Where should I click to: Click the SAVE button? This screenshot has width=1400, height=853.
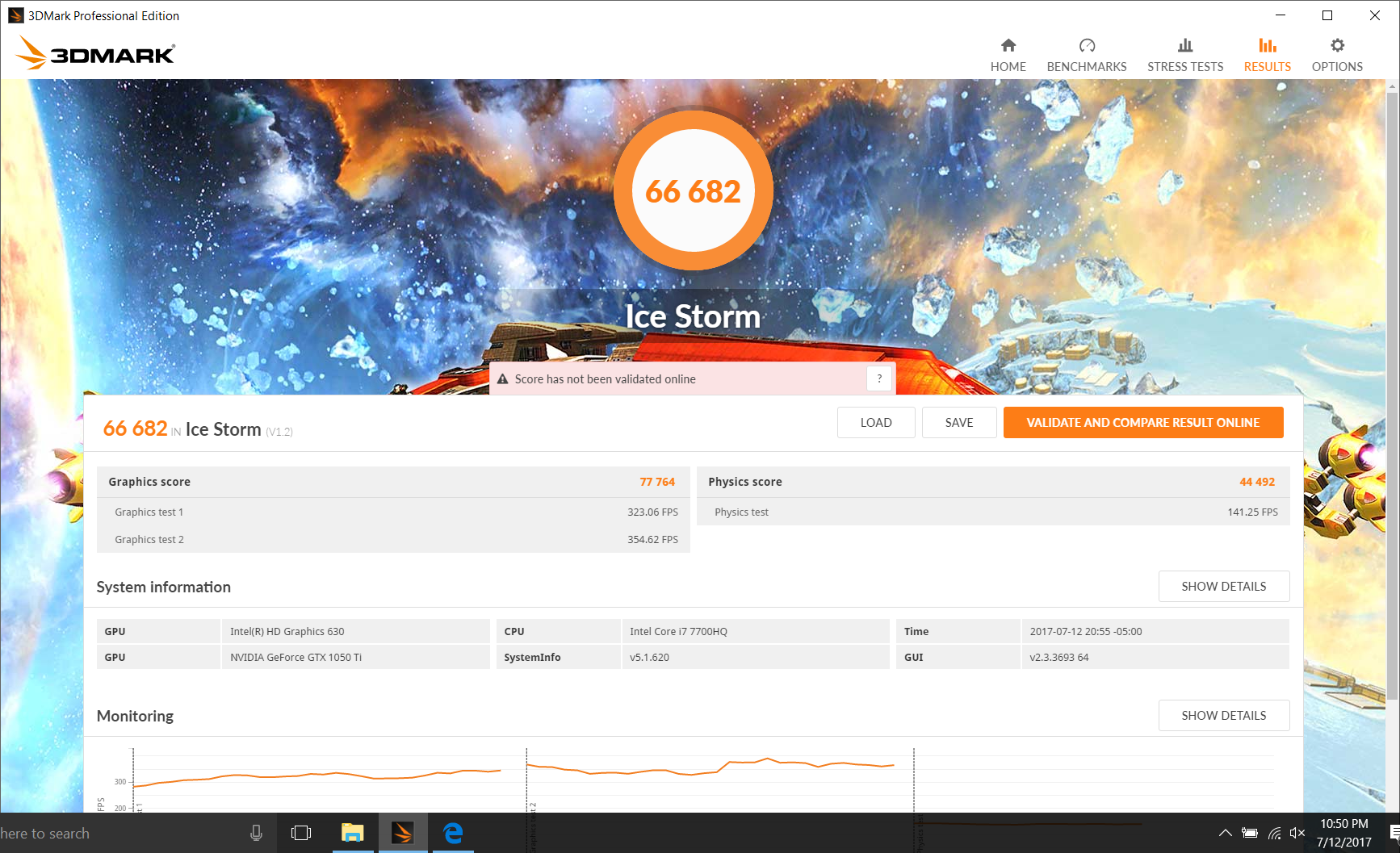point(959,423)
